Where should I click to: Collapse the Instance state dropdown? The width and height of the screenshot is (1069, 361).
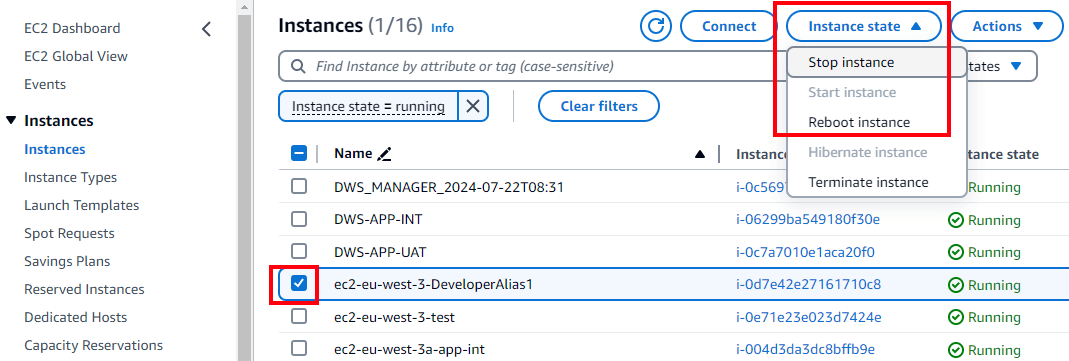click(864, 27)
